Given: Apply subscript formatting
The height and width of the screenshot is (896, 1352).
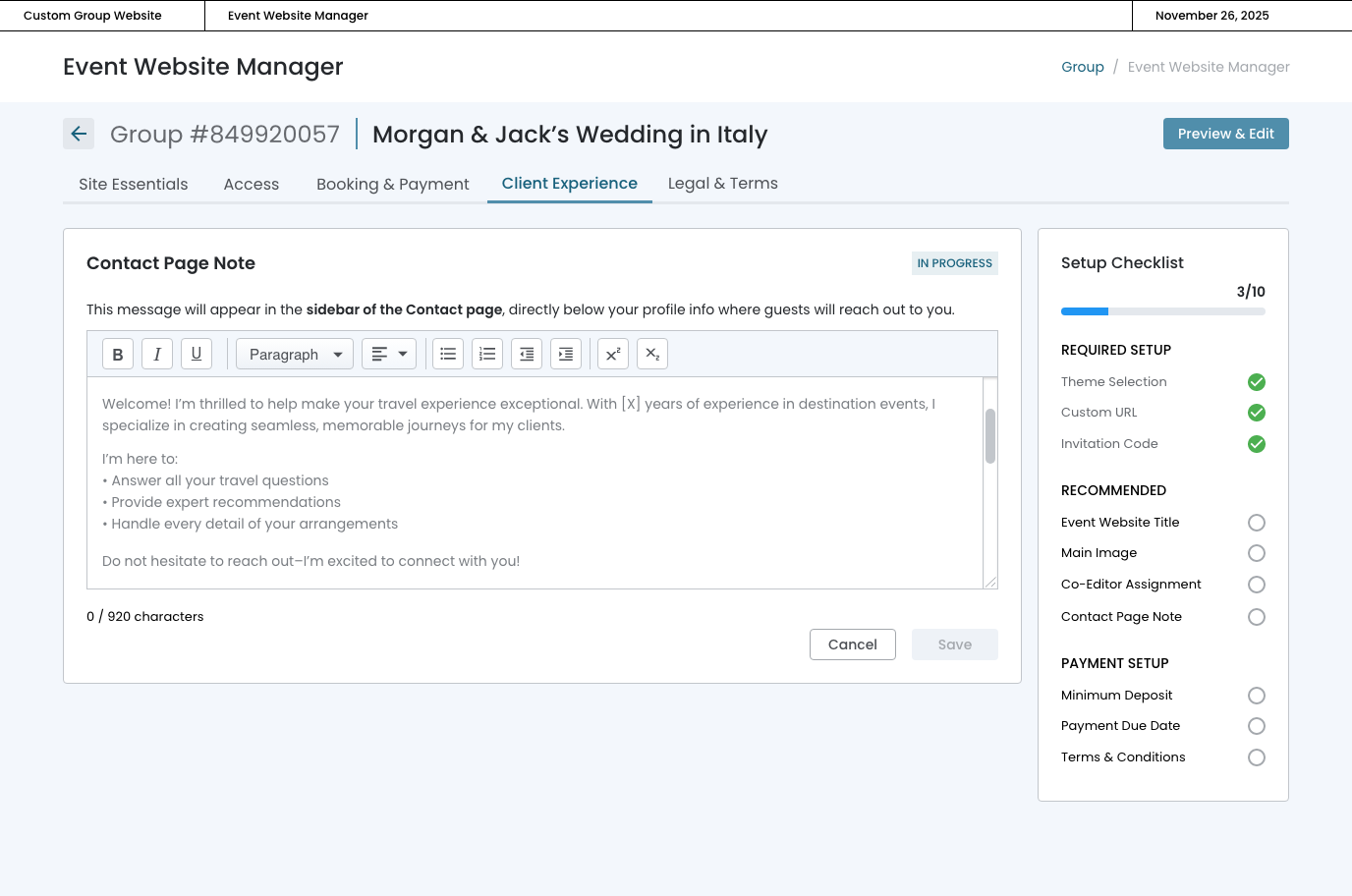Looking at the screenshot, I should pos(652,355).
